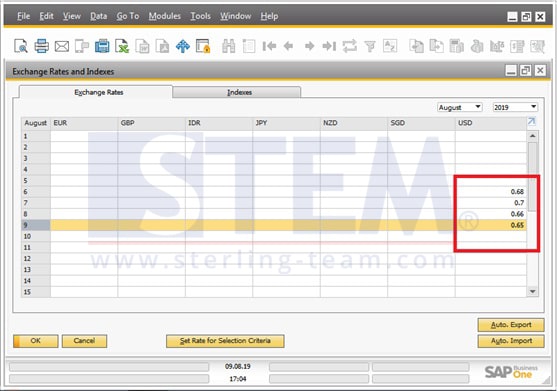Screen dimensions: 557x391
Task: Click the Export to Word icon
Action: point(142,46)
